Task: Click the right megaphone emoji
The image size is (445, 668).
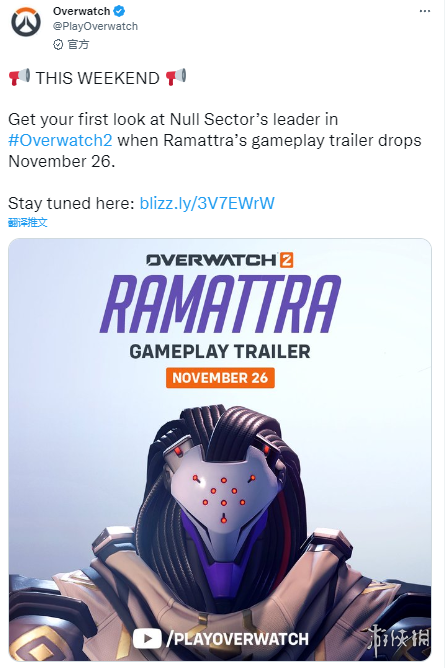Action: pyautogui.click(x=176, y=77)
